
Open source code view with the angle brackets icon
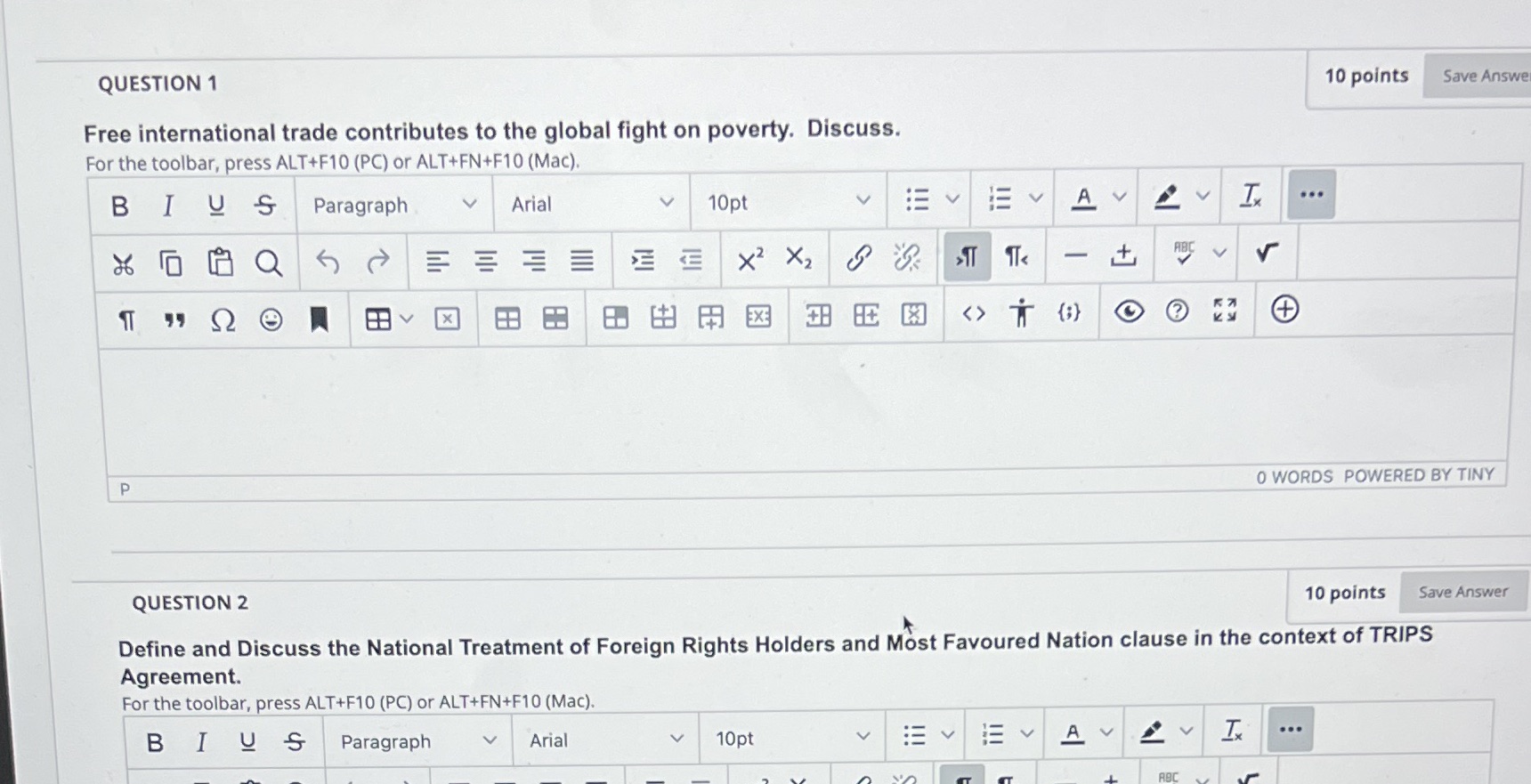tap(974, 313)
